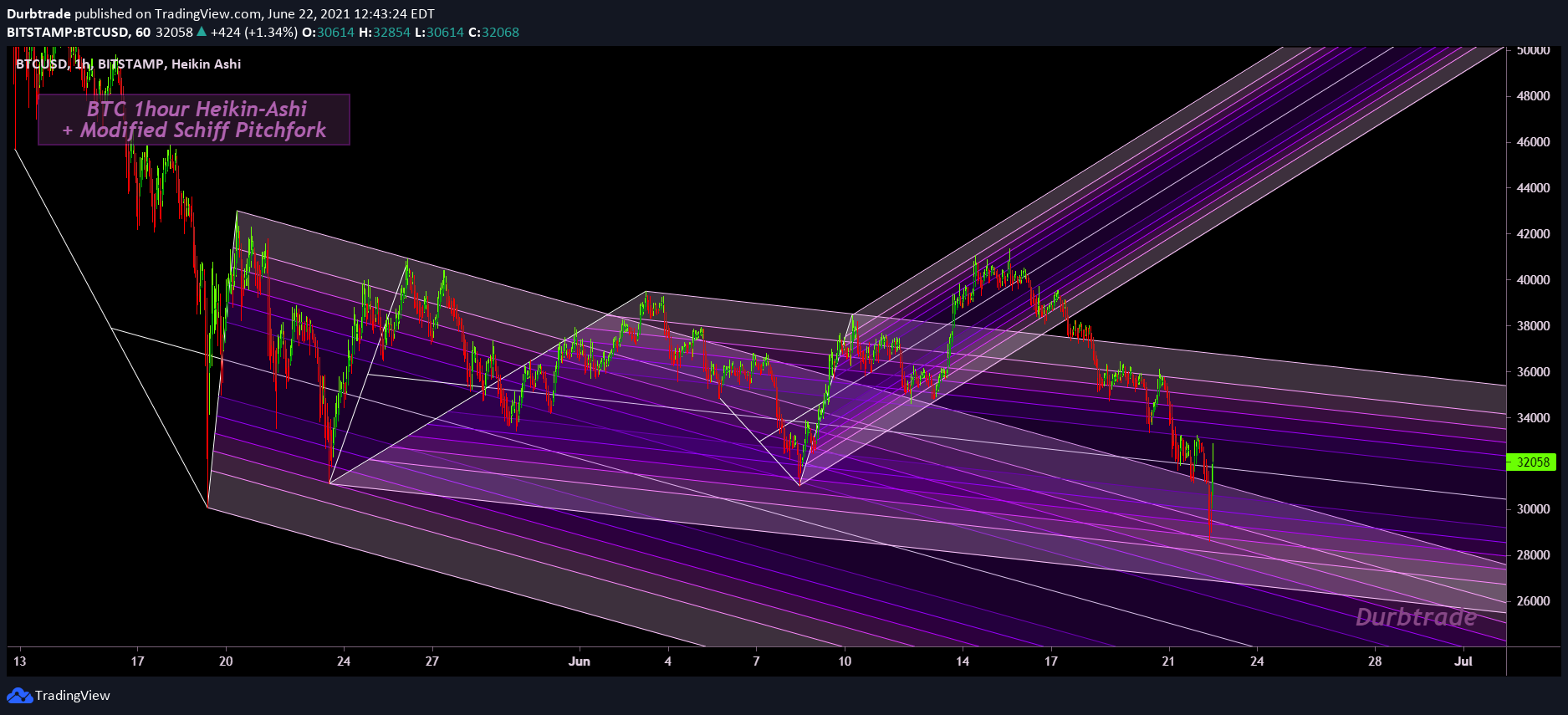Click the date label 10 on time axis
Image resolution: width=1568 pixels, height=715 pixels.
(845, 661)
